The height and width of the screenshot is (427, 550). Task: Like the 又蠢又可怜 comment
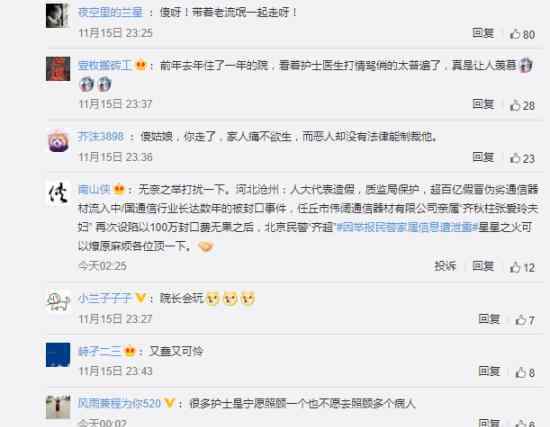[x=520, y=372]
